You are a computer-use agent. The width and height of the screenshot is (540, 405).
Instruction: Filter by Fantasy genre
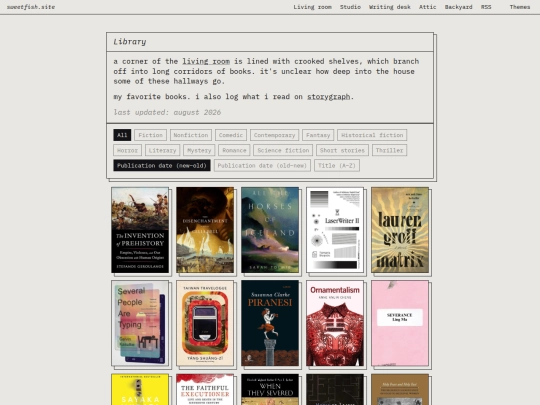click(318, 135)
